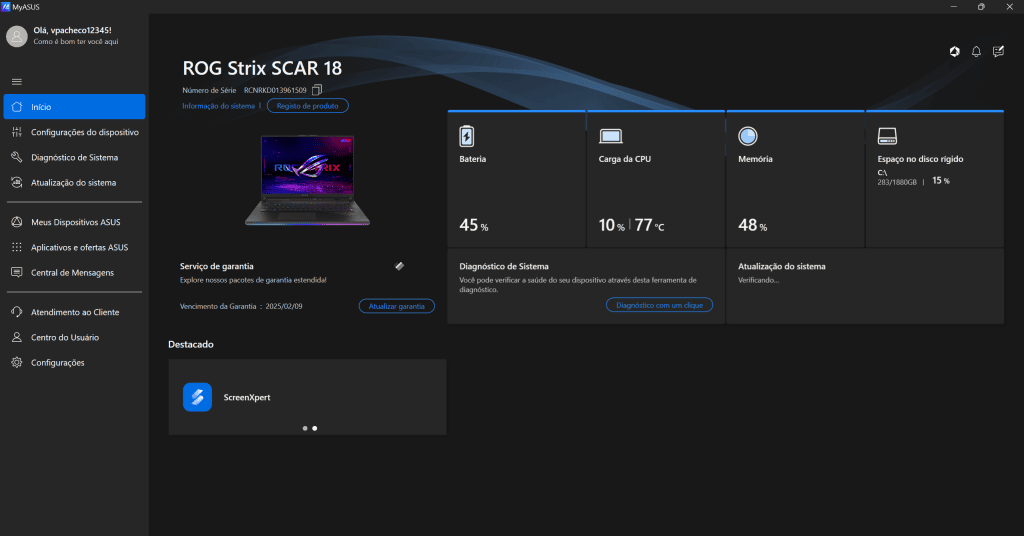Show first highlighted carousel page dot
The image size is (1024, 536).
[x=305, y=428]
